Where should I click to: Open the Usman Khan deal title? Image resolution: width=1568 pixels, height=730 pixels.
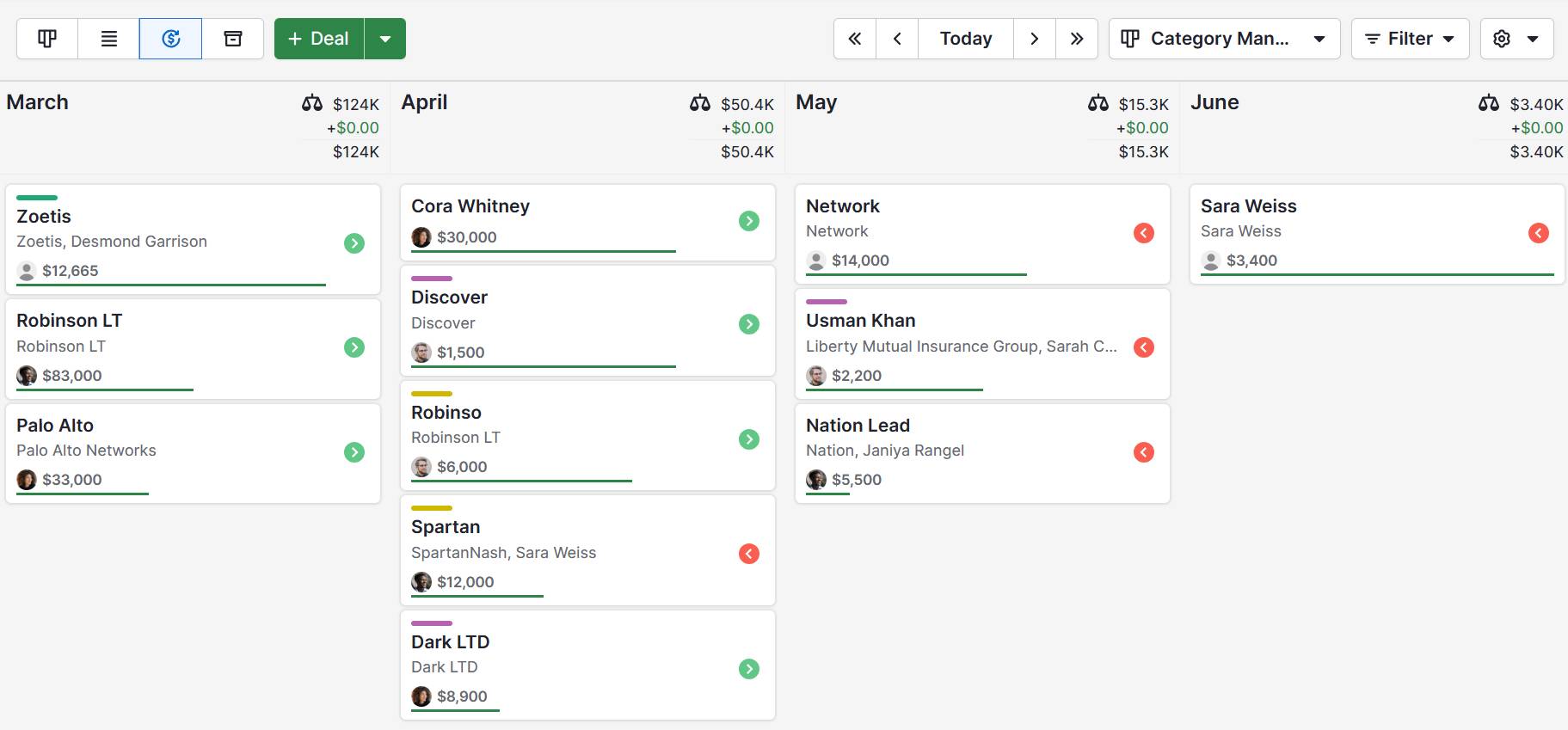(861, 321)
